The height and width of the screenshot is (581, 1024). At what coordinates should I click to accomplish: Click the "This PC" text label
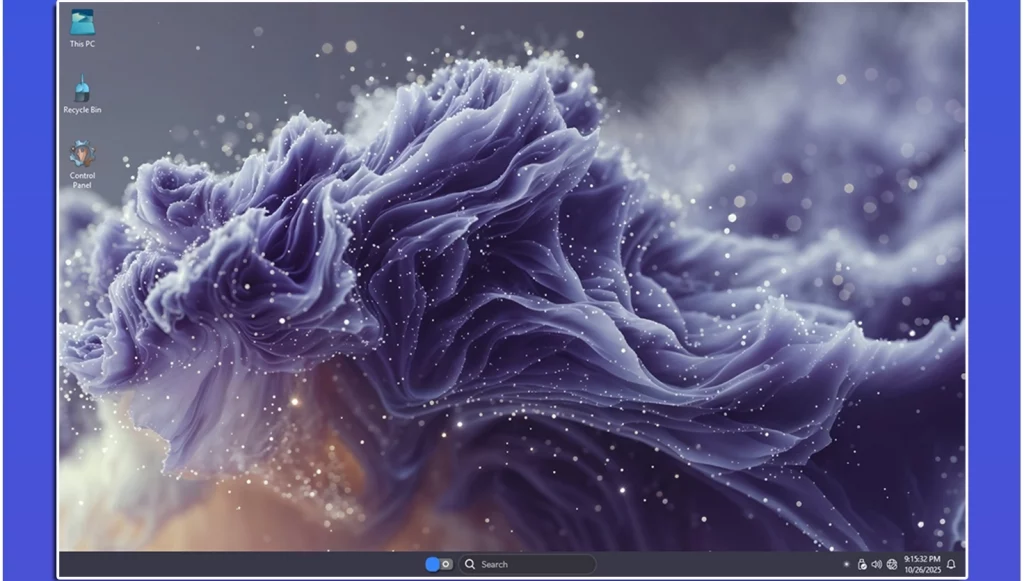(x=82, y=44)
